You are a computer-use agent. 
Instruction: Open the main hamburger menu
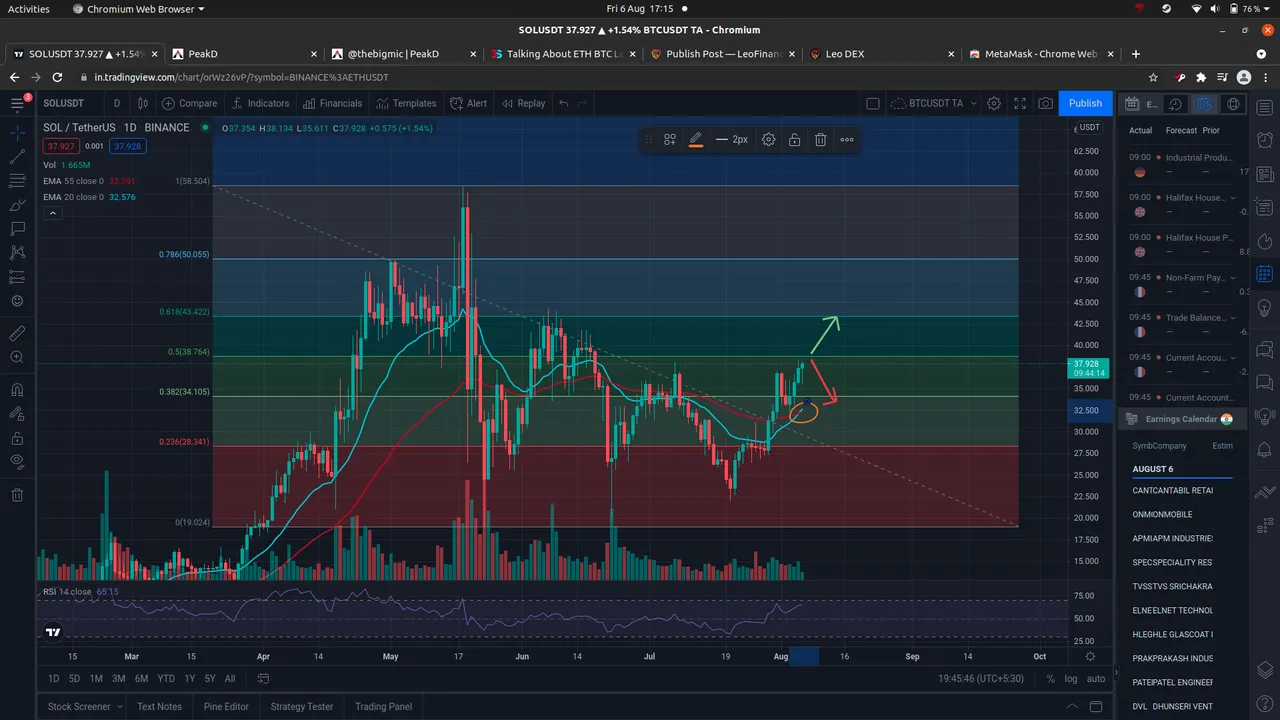point(17,103)
